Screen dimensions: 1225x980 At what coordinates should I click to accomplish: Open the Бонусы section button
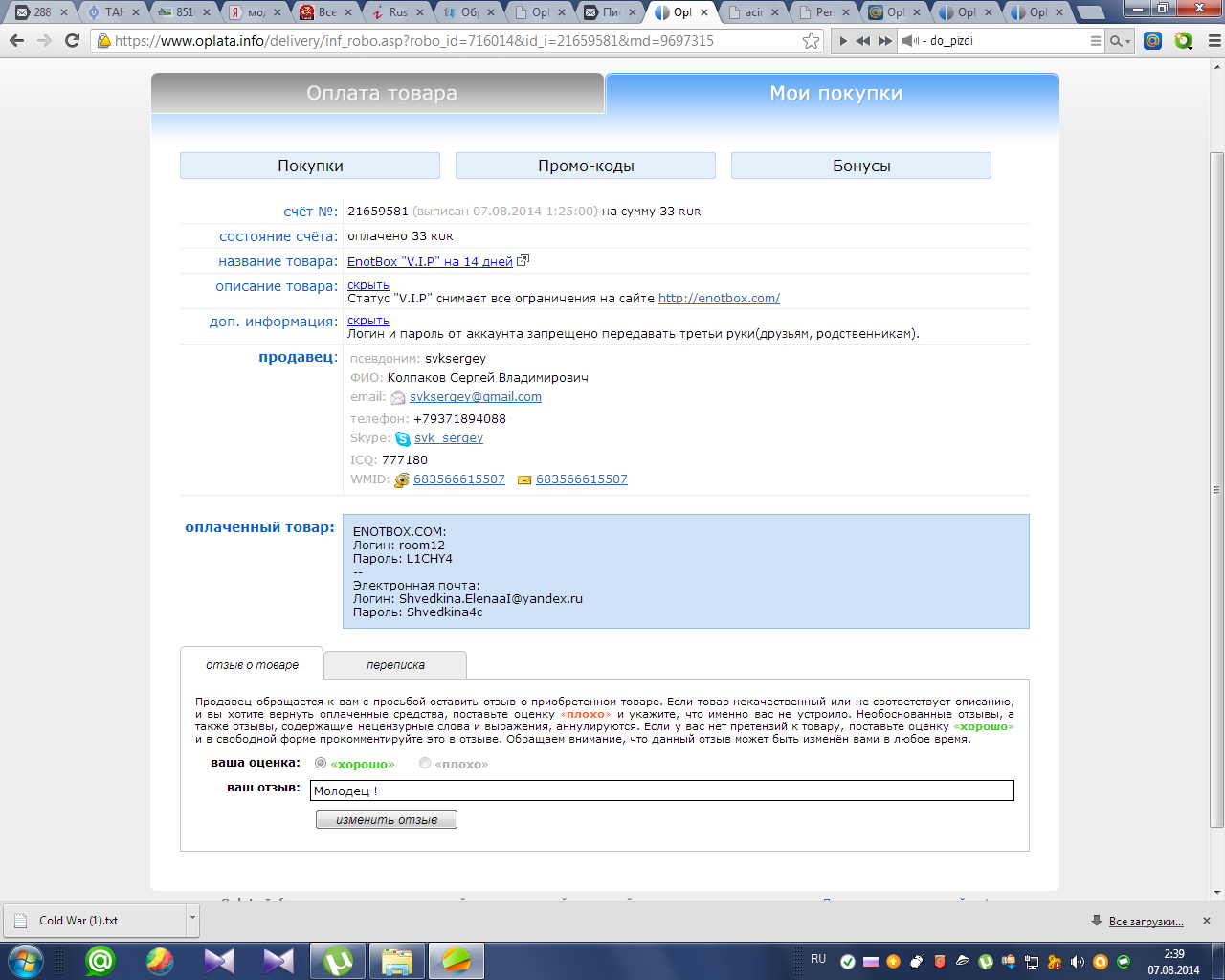coord(861,166)
